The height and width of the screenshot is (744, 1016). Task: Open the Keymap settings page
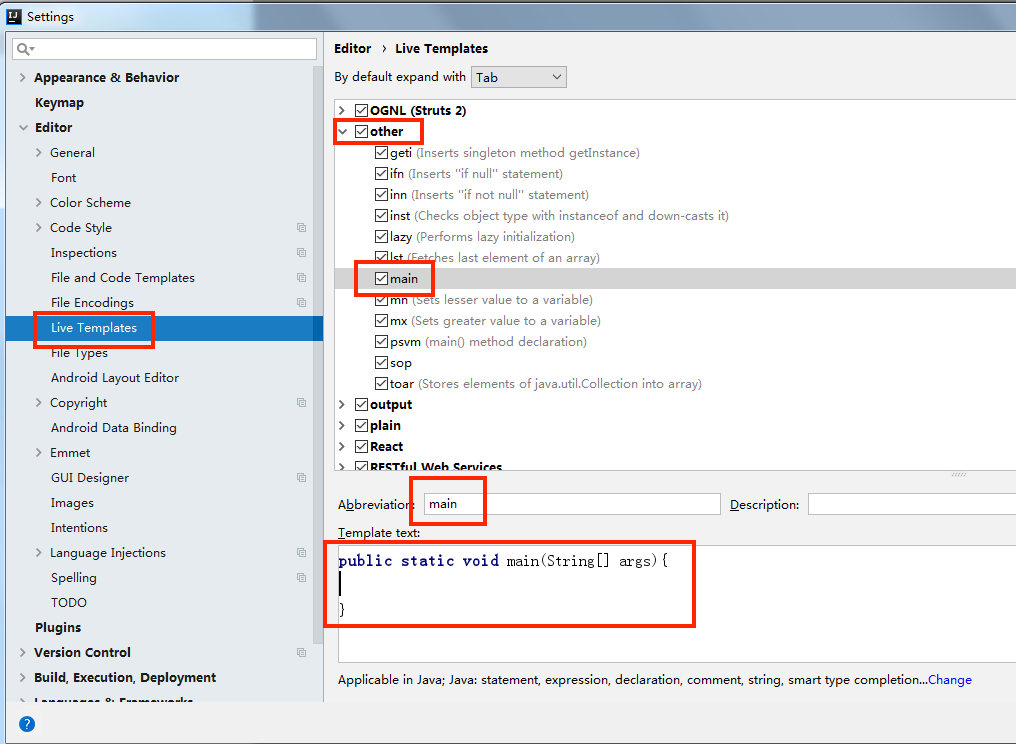[59, 103]
